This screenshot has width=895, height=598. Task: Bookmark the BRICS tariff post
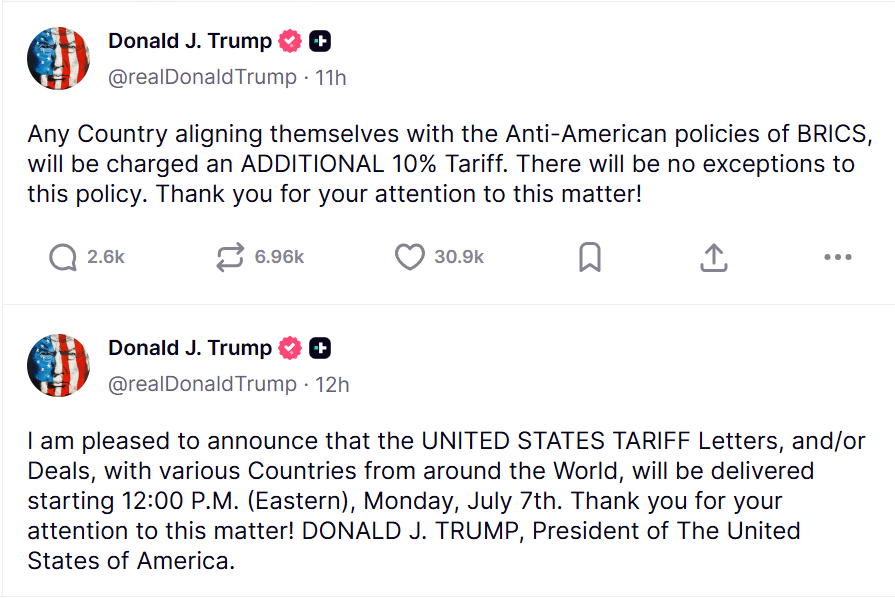[590, 258]
